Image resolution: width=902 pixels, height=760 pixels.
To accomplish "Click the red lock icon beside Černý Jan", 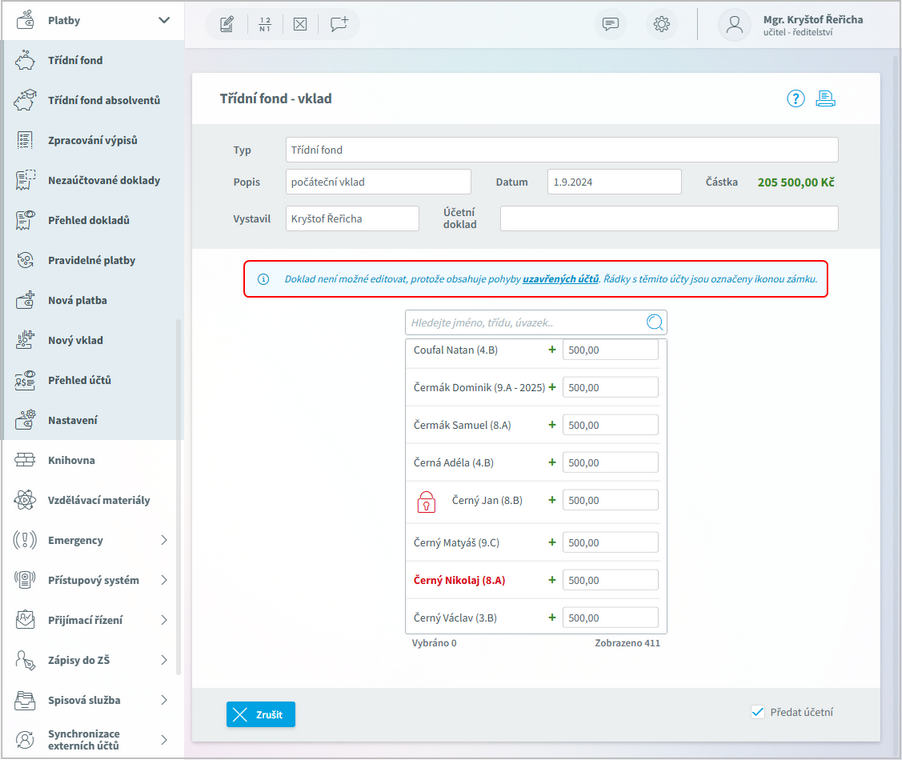I will click(x=427, y=501).
